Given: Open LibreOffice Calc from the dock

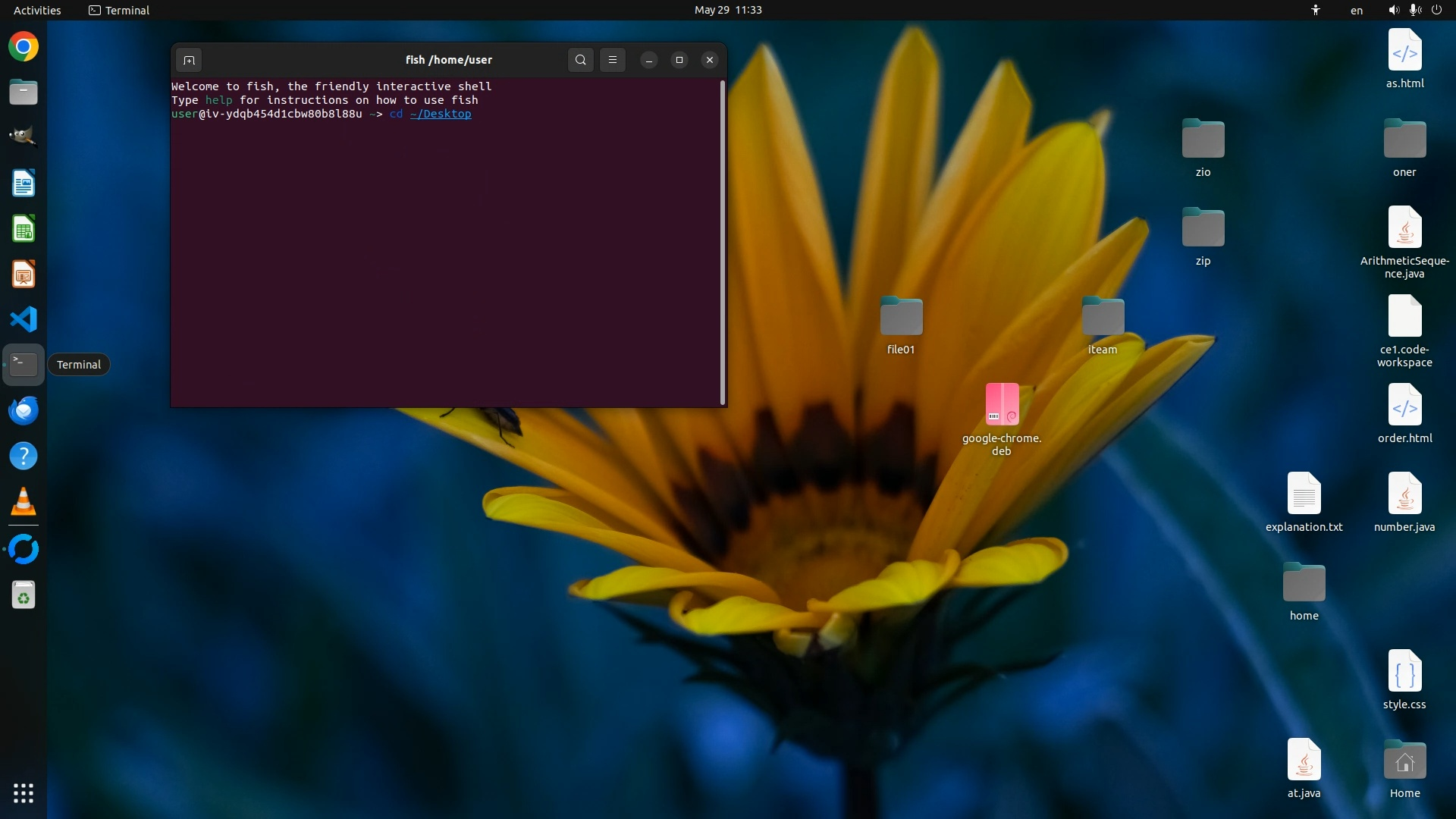Looking at the screenshot, I should [24, 229].
